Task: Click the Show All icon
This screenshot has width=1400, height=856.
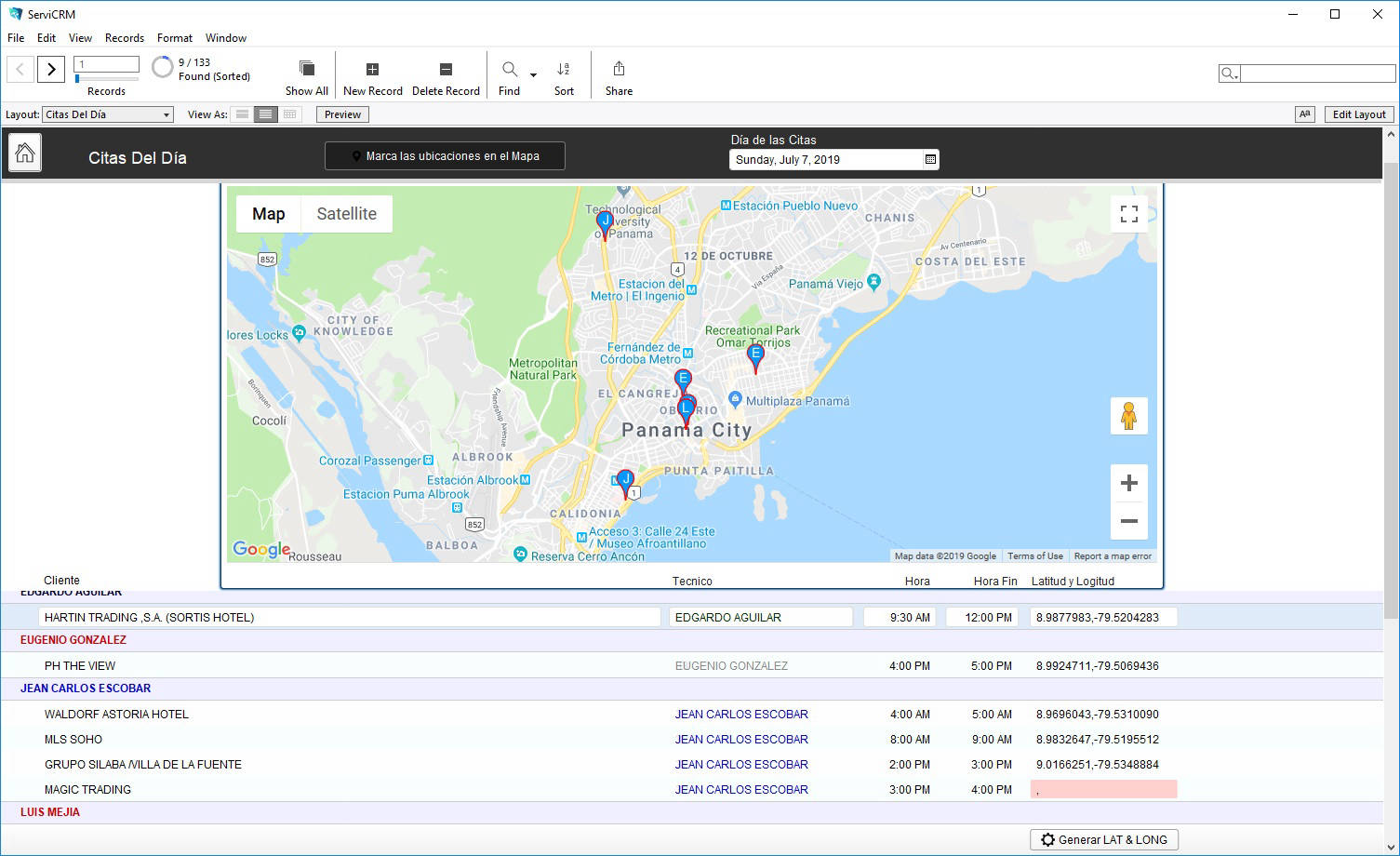Action: pyautogui.click(x=306, y=69)
